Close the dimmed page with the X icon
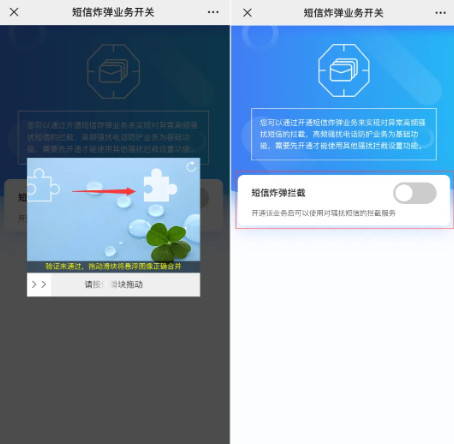Image resolution: width=454 pixels, height=444 pixels. tap(14, 12)
